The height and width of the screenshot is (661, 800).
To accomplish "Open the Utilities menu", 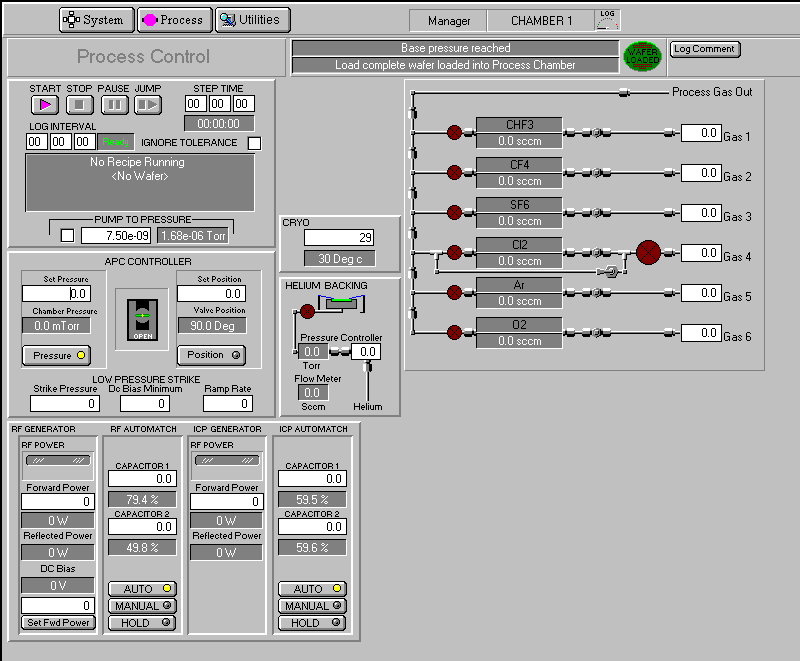I will click(253, 19).
